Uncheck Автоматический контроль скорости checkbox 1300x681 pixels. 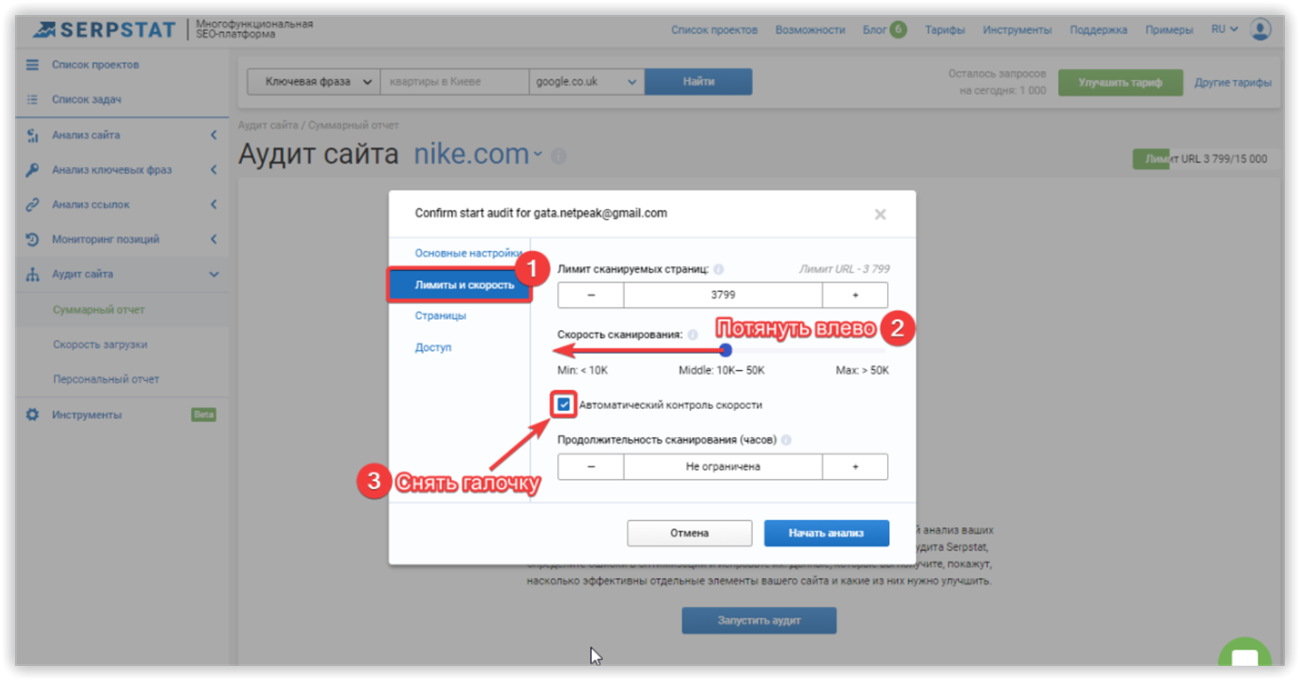coord(565,405)
